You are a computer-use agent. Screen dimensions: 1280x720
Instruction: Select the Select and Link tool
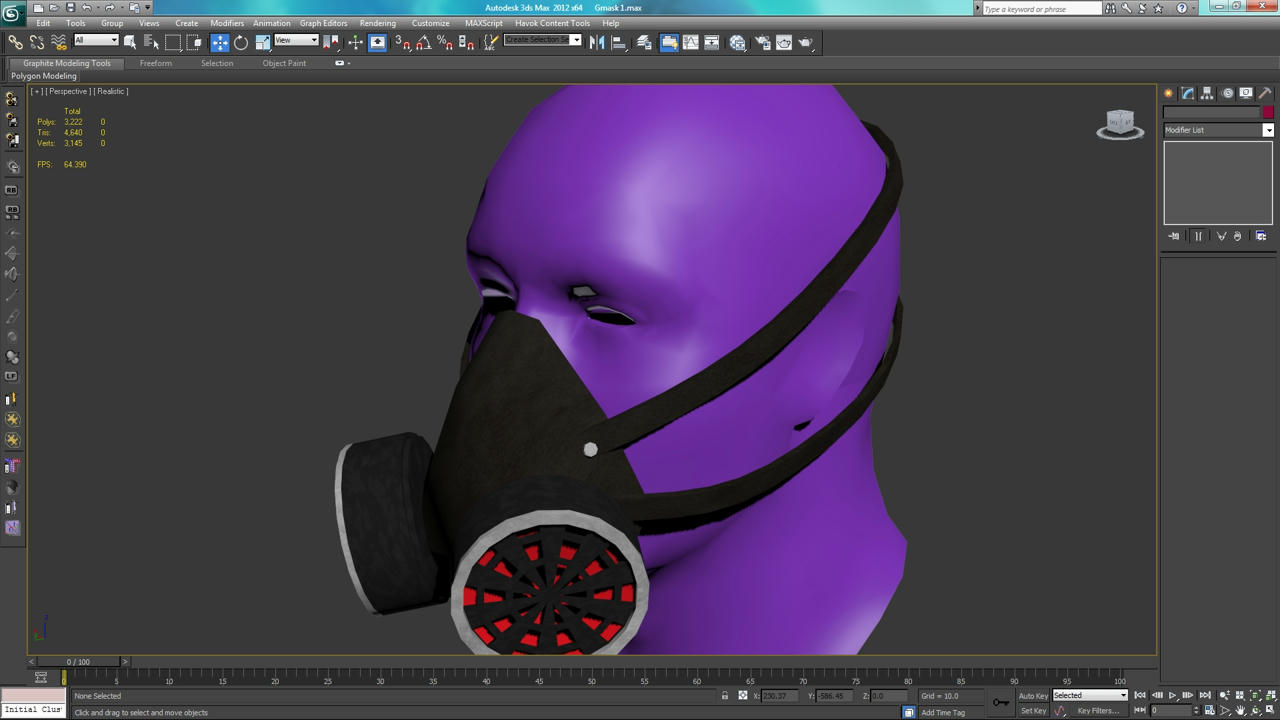click(x=15, y=42)
